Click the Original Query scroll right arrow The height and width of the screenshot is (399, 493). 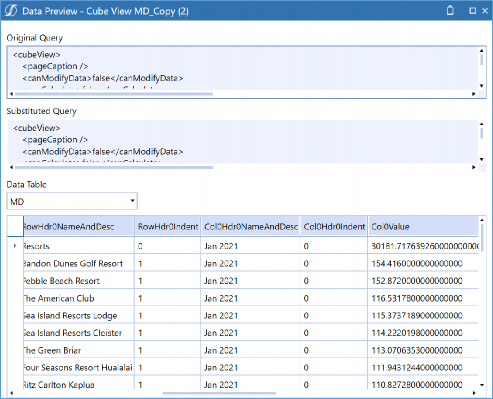point(473,94)
